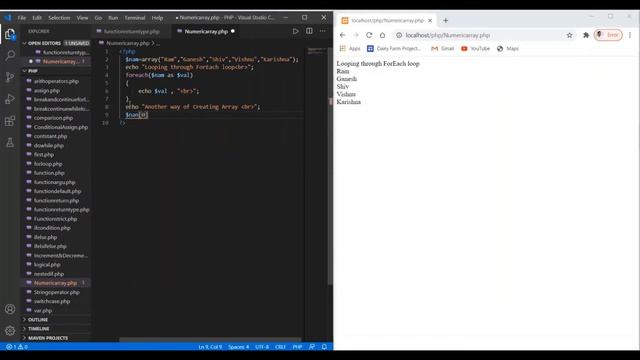Open the Extensions view
This screenshot has height=360, width=640.
[x=10, y=121]
